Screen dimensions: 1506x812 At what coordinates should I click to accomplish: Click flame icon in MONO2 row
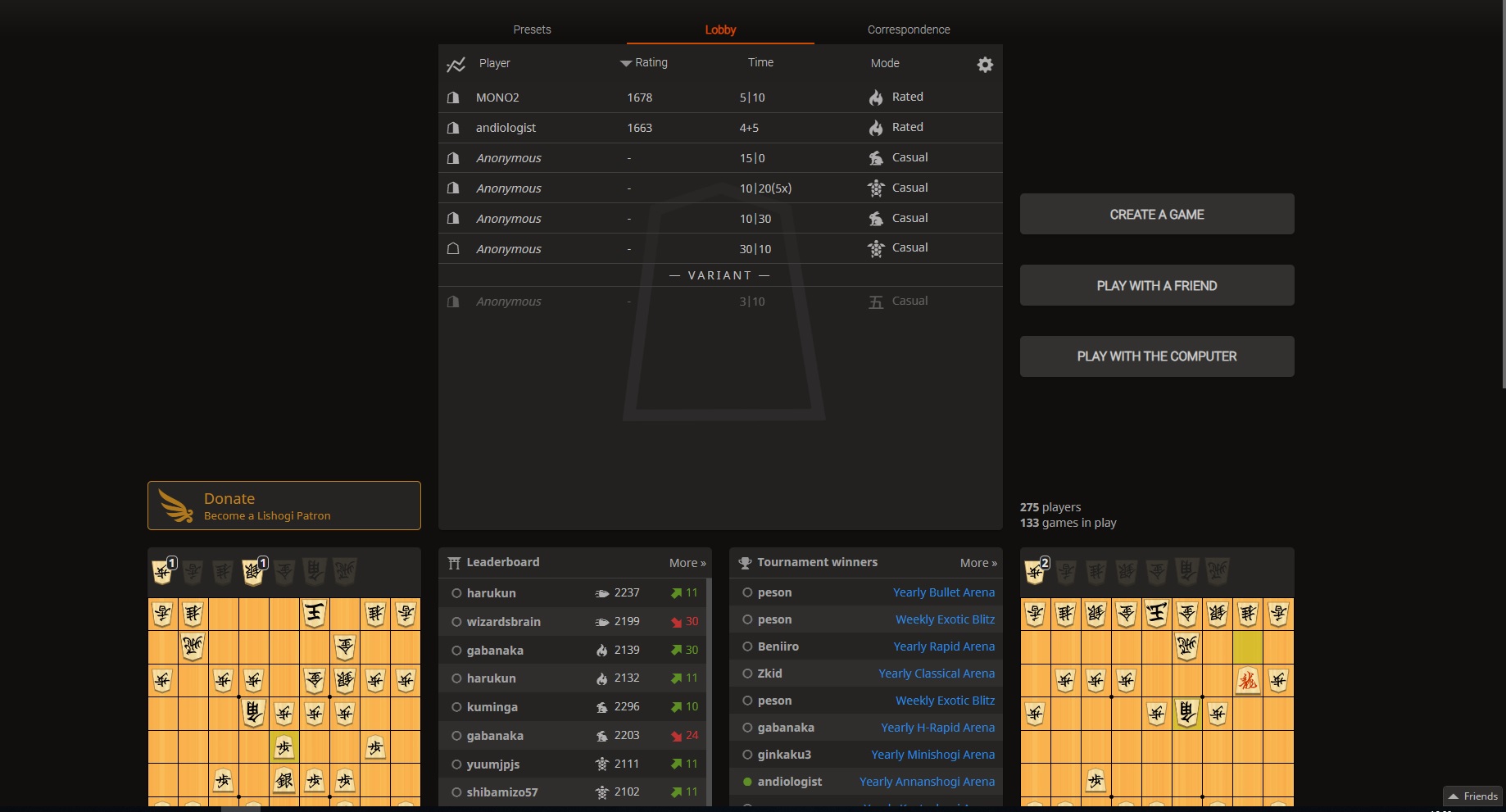(876, 98)
